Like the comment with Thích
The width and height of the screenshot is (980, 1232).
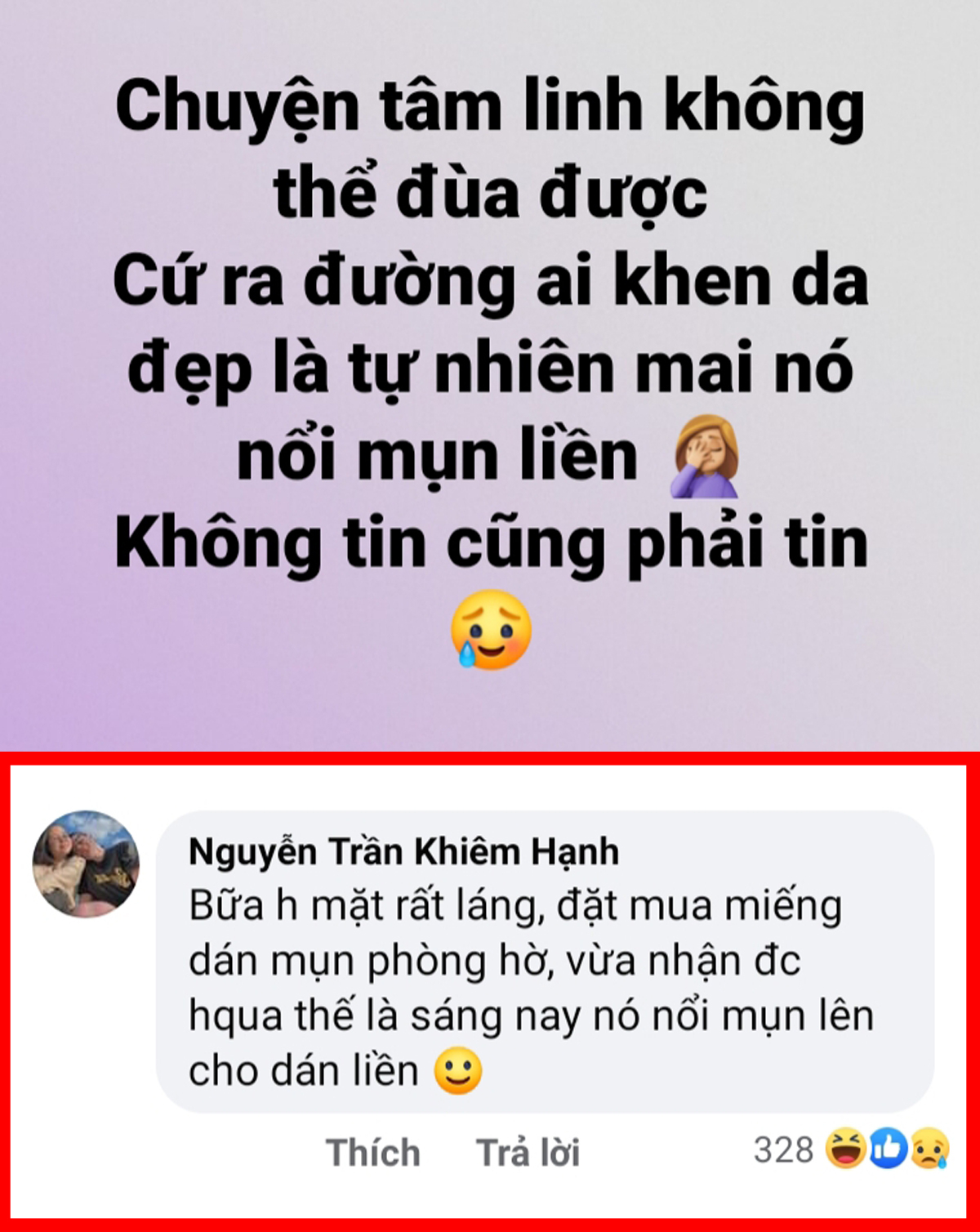coord(373,1152)
